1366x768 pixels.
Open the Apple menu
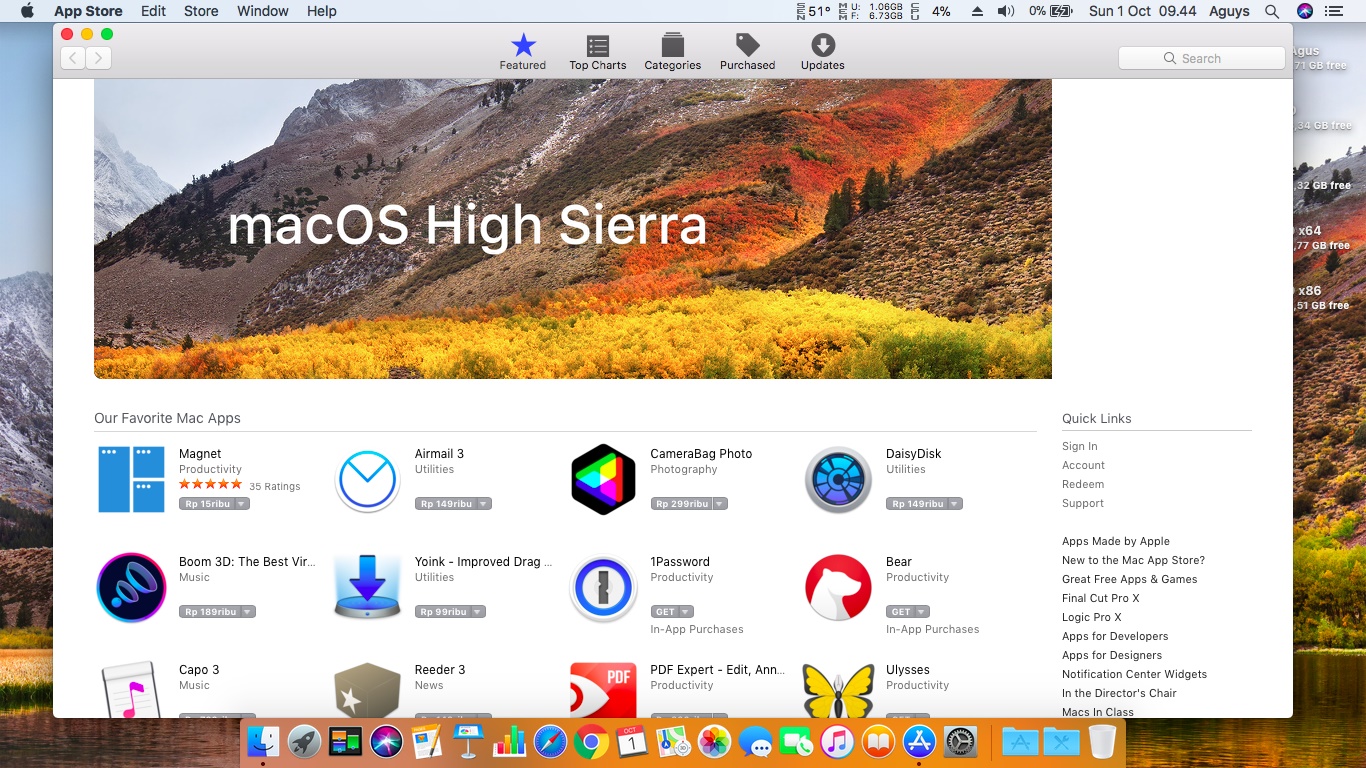coord(27,11)
